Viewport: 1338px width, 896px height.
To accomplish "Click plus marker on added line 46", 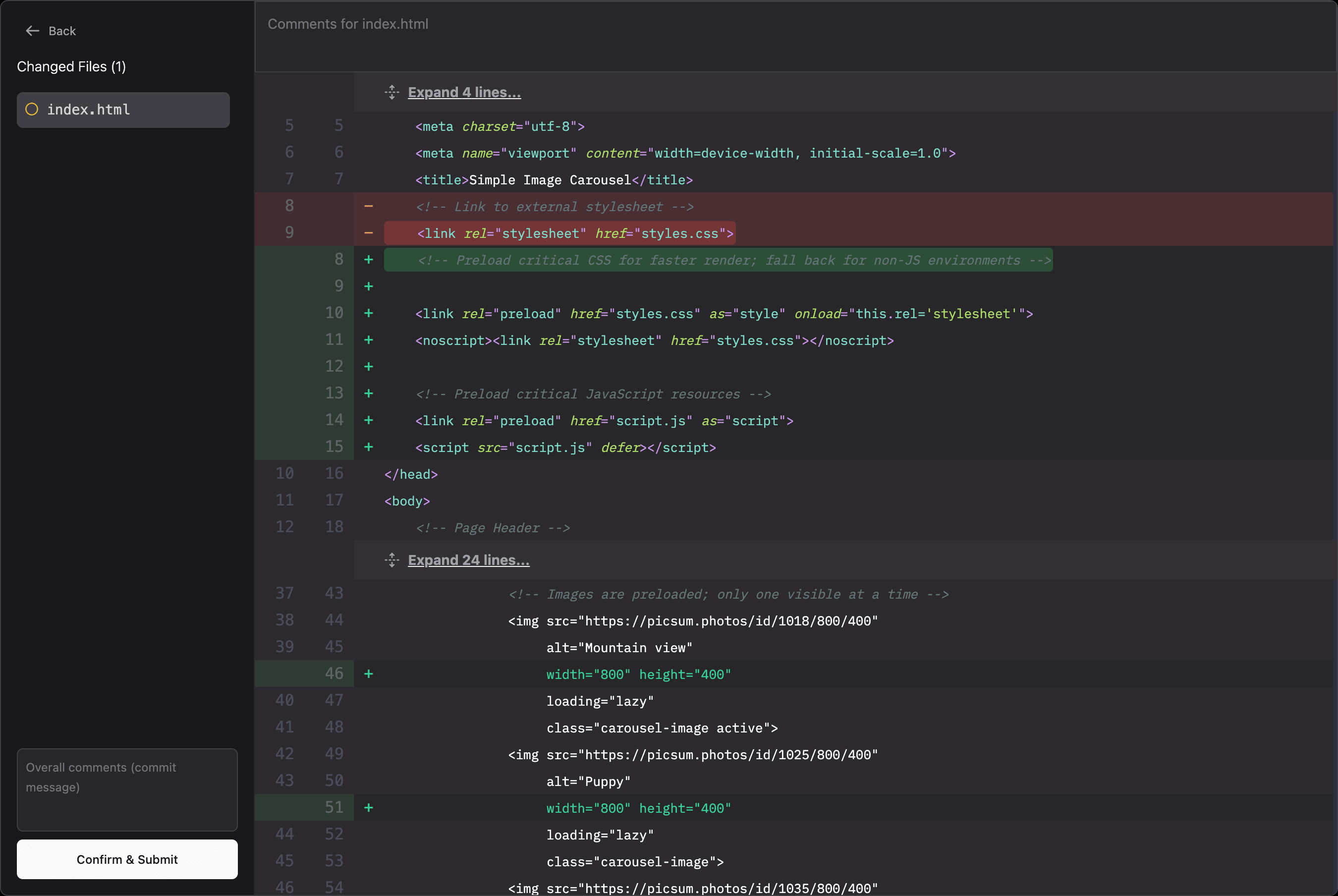I will [369, 674].
